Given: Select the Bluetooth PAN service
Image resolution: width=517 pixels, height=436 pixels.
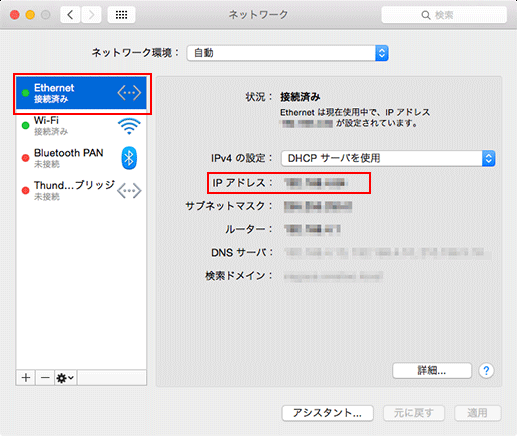Looking at the screenshot, I should pos(81,158).
